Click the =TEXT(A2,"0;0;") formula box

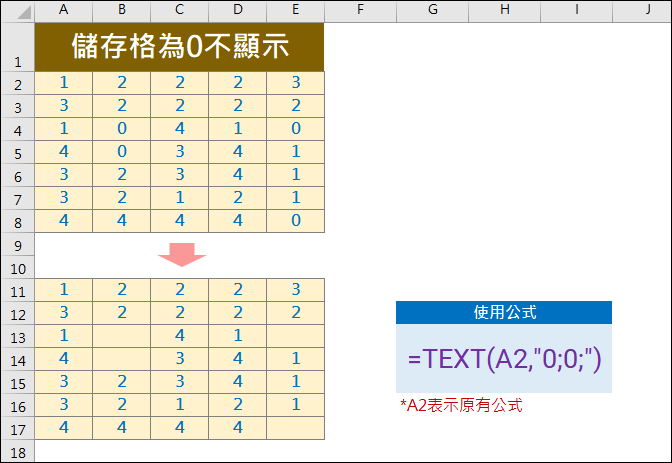(x=504, y=358)
